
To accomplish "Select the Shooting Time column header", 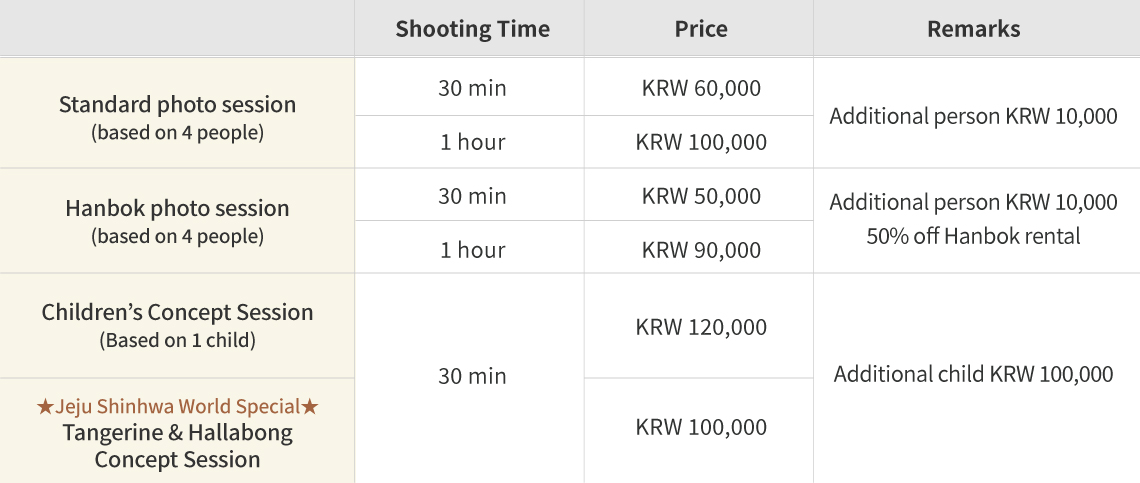I will (x=472, y=29).
